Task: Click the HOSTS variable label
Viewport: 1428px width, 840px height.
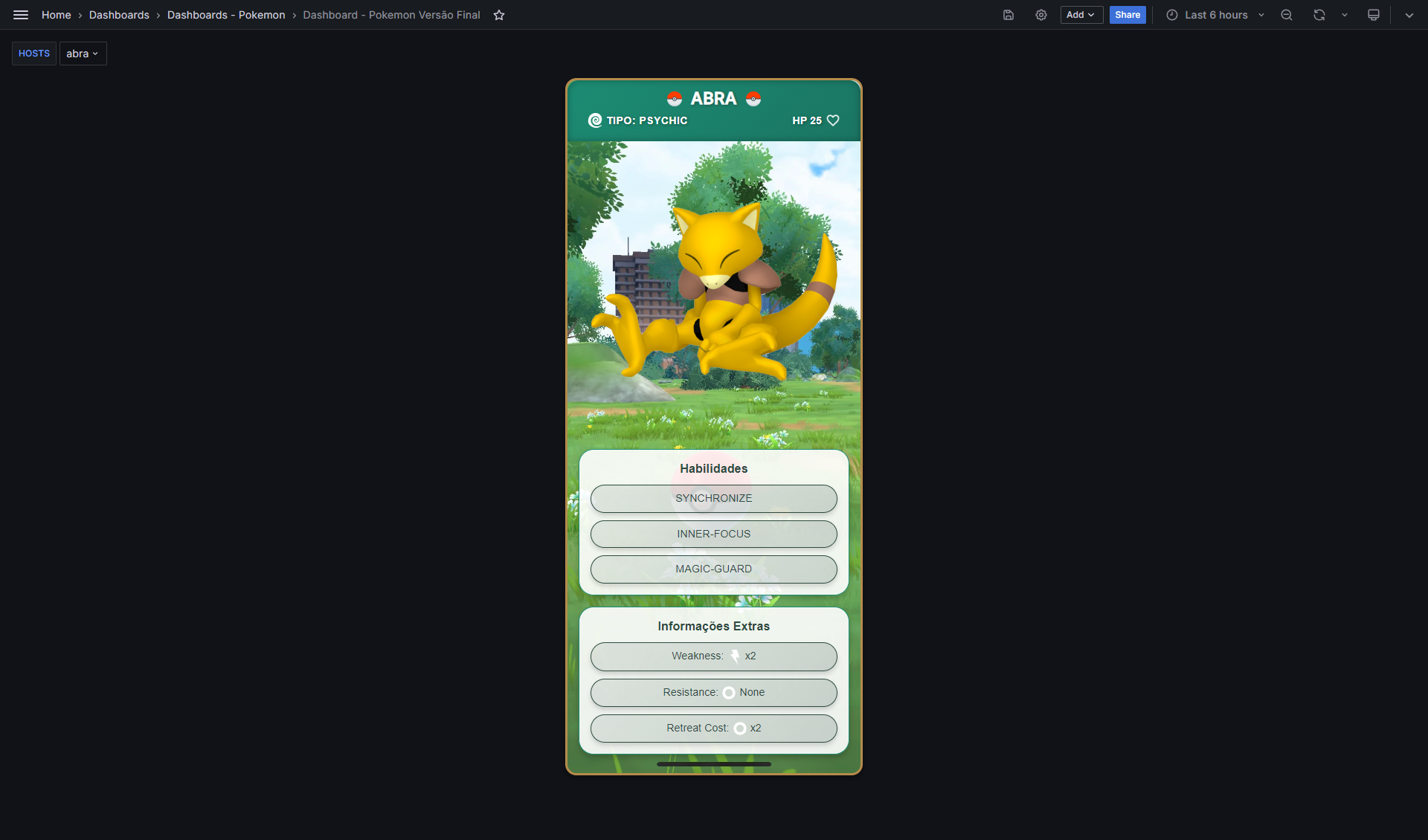Action: 34,54
